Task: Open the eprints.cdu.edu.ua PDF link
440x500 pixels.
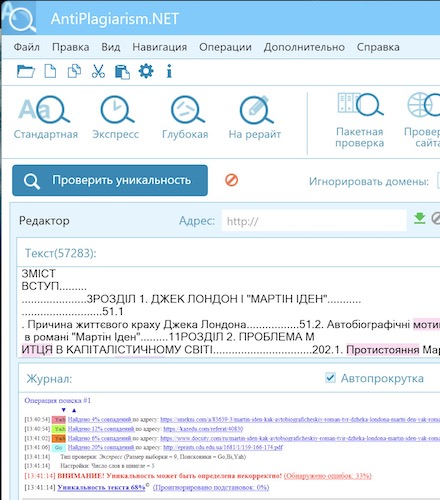Action: tap(223, 447)
